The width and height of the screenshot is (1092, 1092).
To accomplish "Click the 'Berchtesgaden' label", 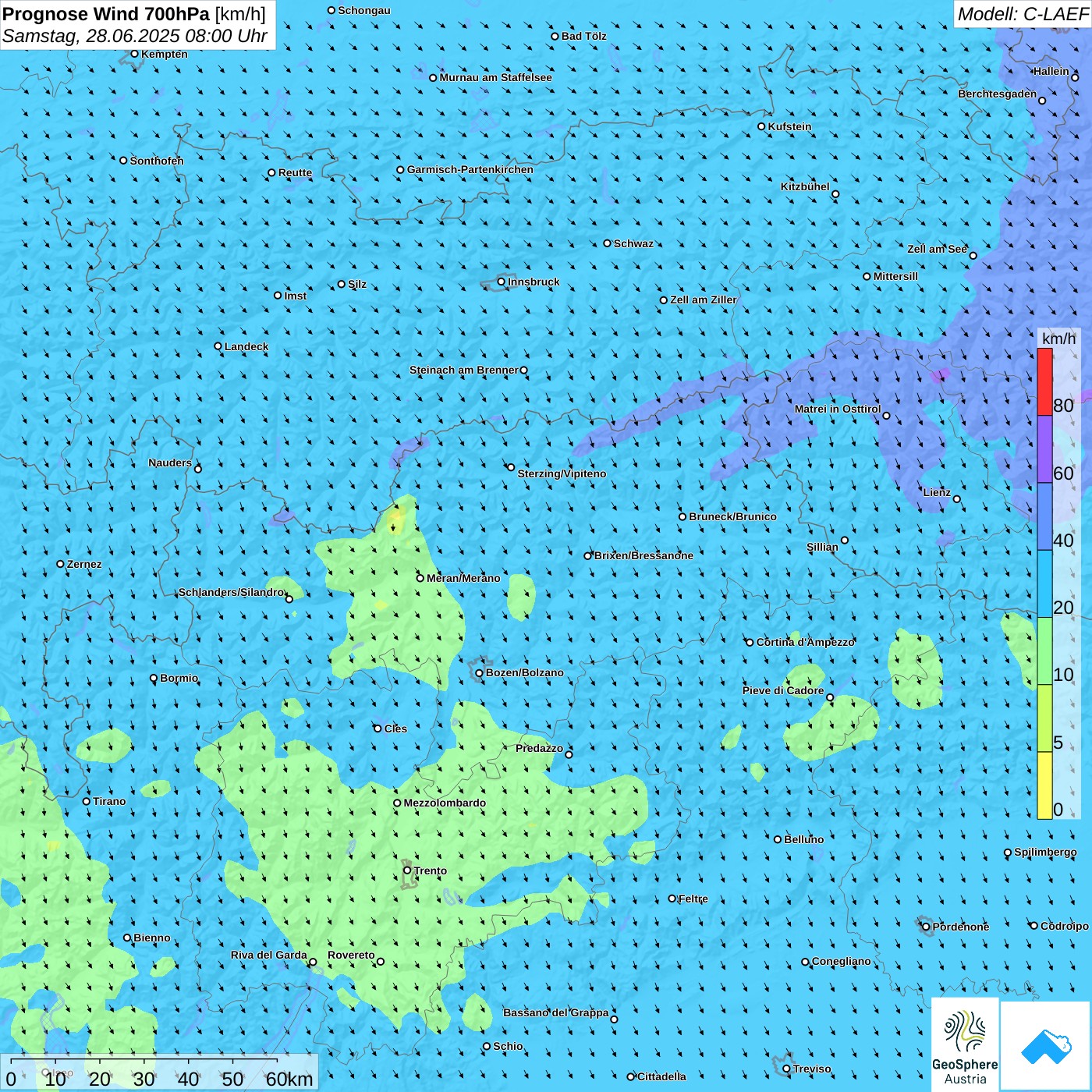I will point(998,94).
